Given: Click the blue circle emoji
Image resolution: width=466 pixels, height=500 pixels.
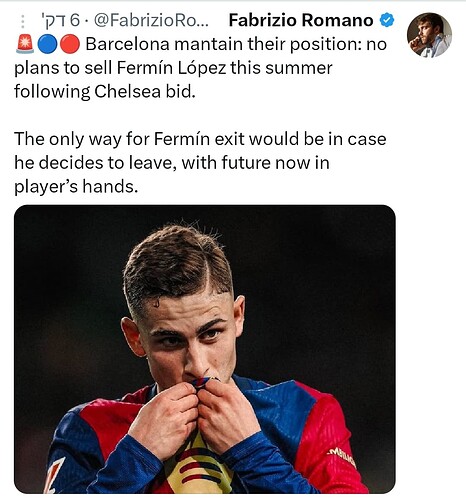Looking at the screenshot, I should coord(47,44).
